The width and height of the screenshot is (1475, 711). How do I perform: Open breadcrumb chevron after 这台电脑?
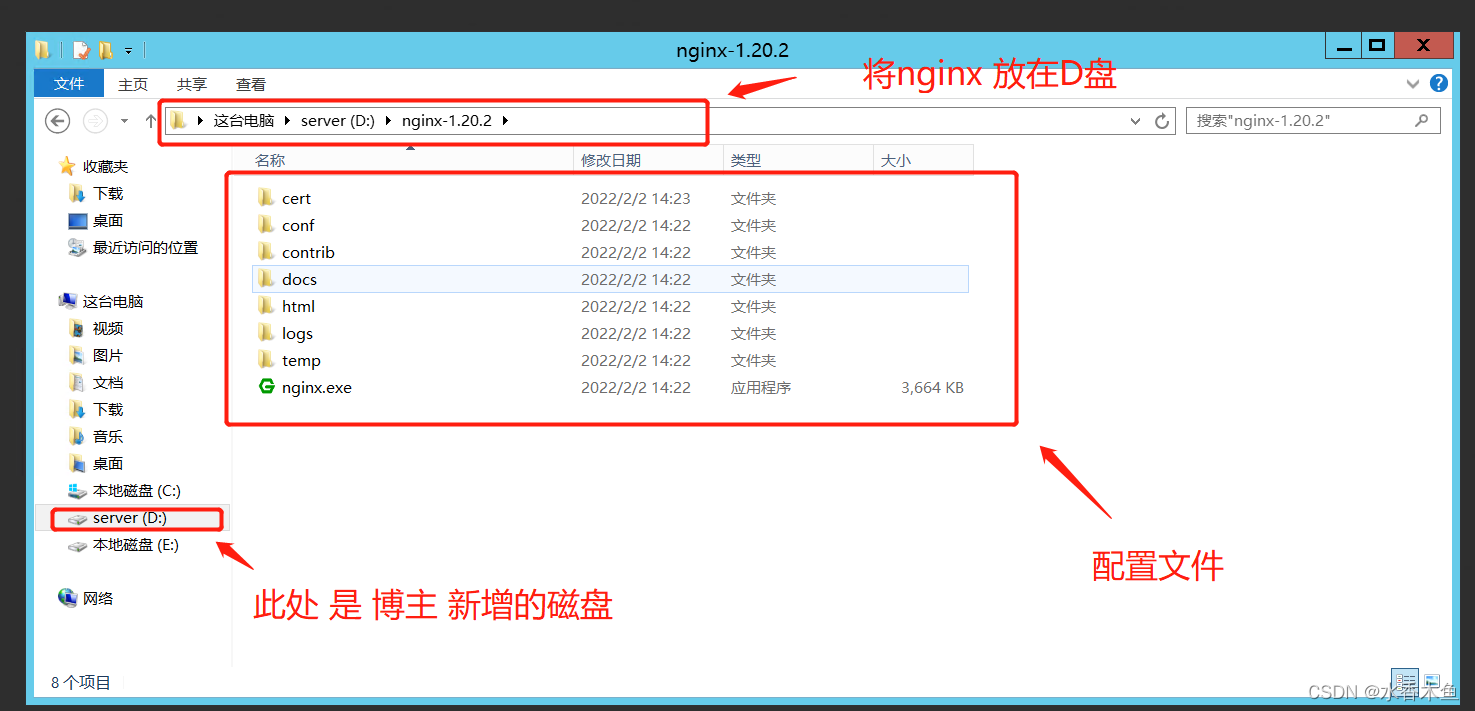tap(288, 121)
